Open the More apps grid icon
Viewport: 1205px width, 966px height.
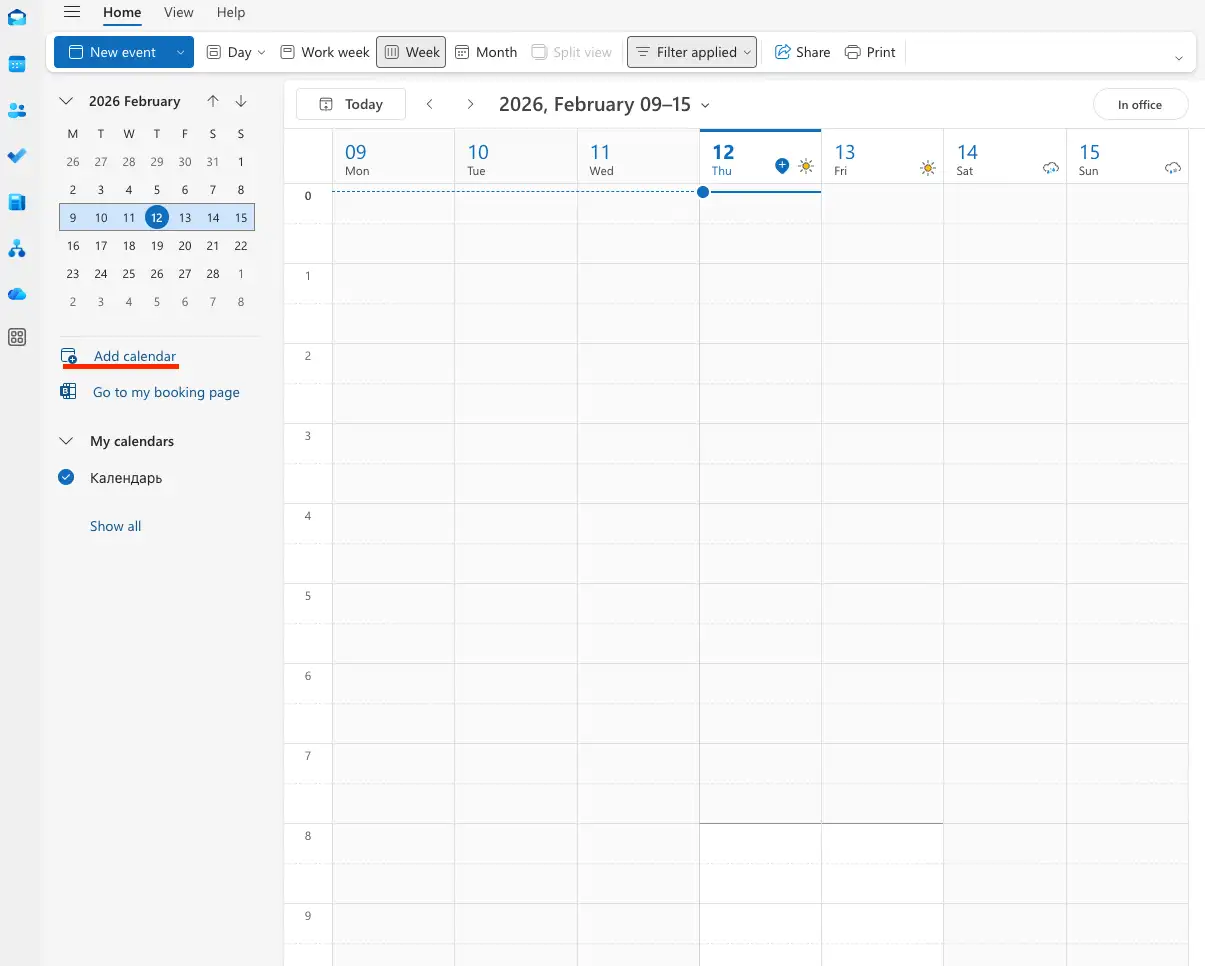17,337
